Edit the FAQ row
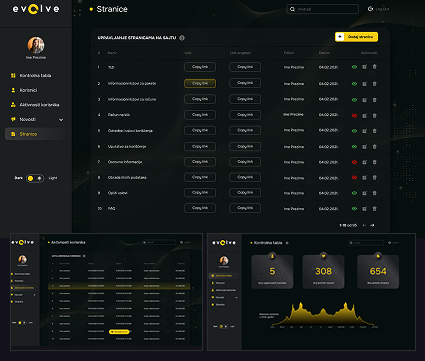Screen dimensions: 425x361 (x=364, y=209)
